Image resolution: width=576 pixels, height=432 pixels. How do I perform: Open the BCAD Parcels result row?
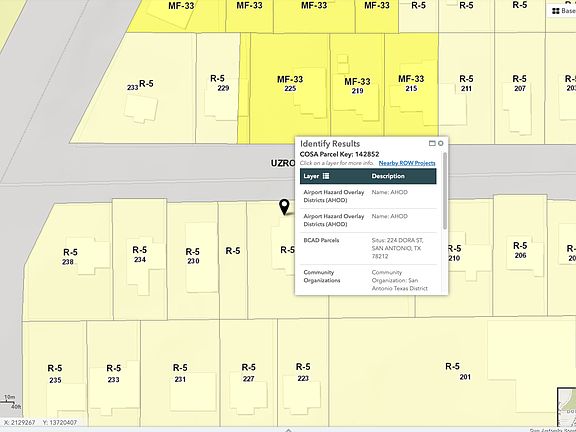[368, 248]
